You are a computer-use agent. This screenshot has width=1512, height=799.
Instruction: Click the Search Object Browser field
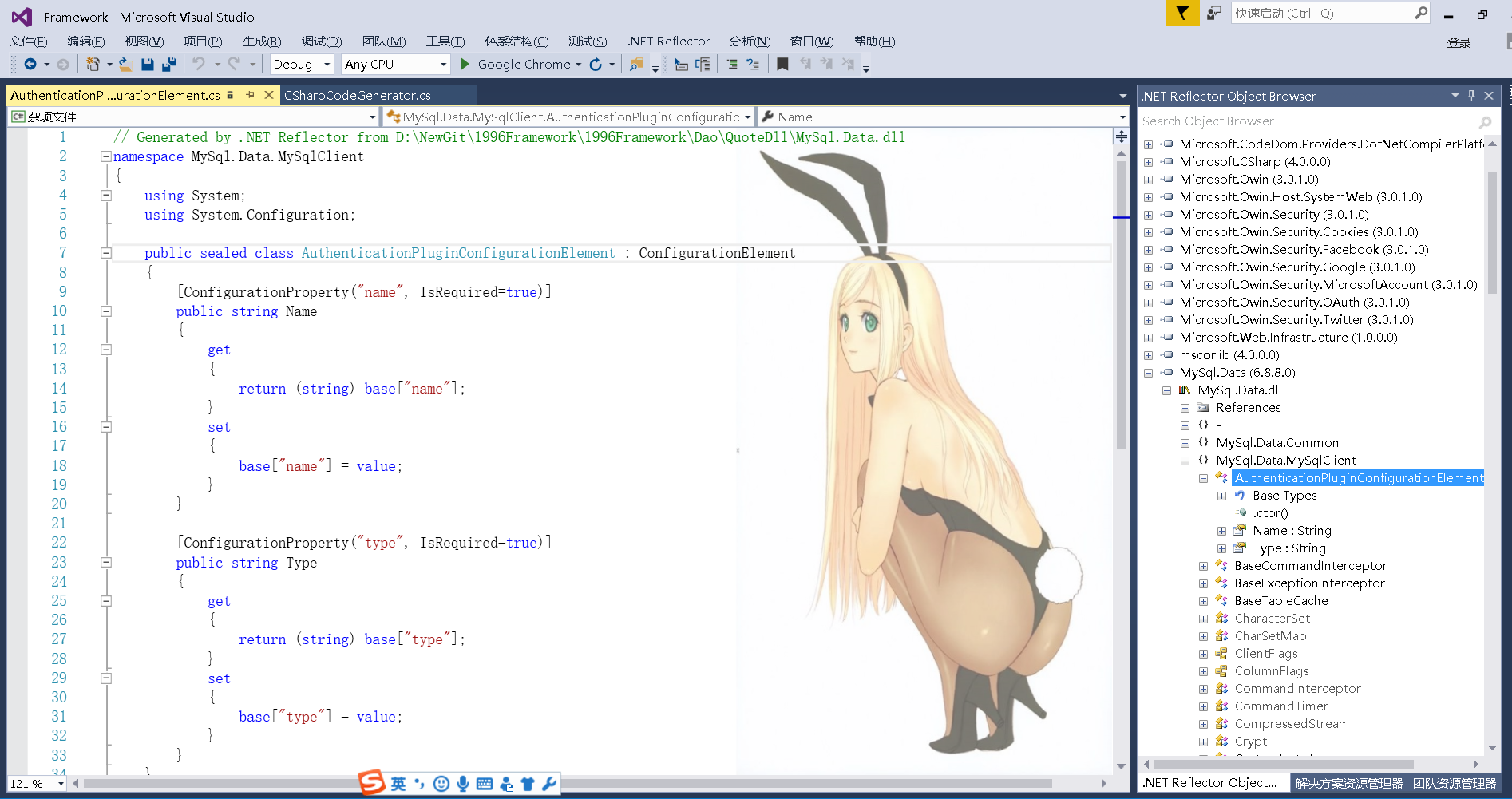point(1309,121)
